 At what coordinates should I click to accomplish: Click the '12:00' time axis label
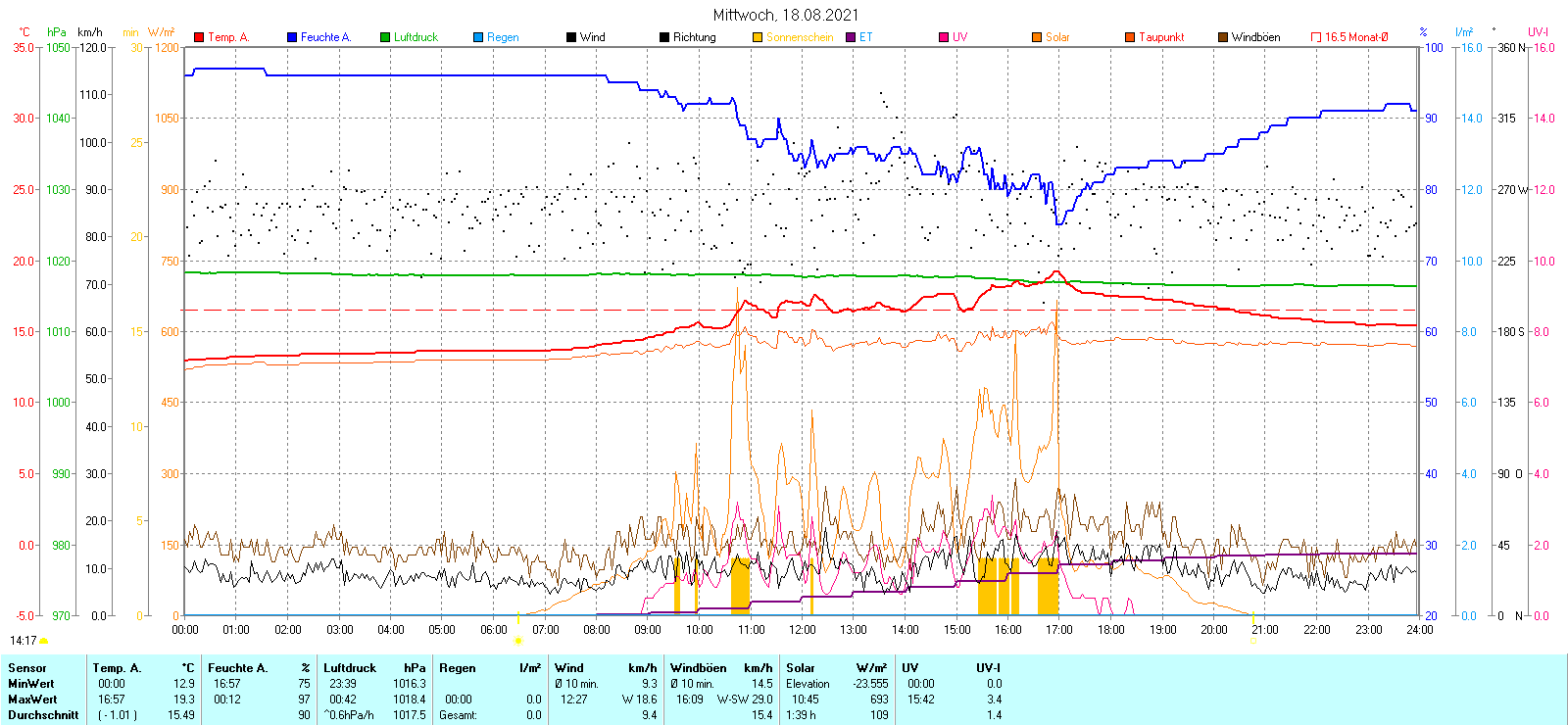802,630
